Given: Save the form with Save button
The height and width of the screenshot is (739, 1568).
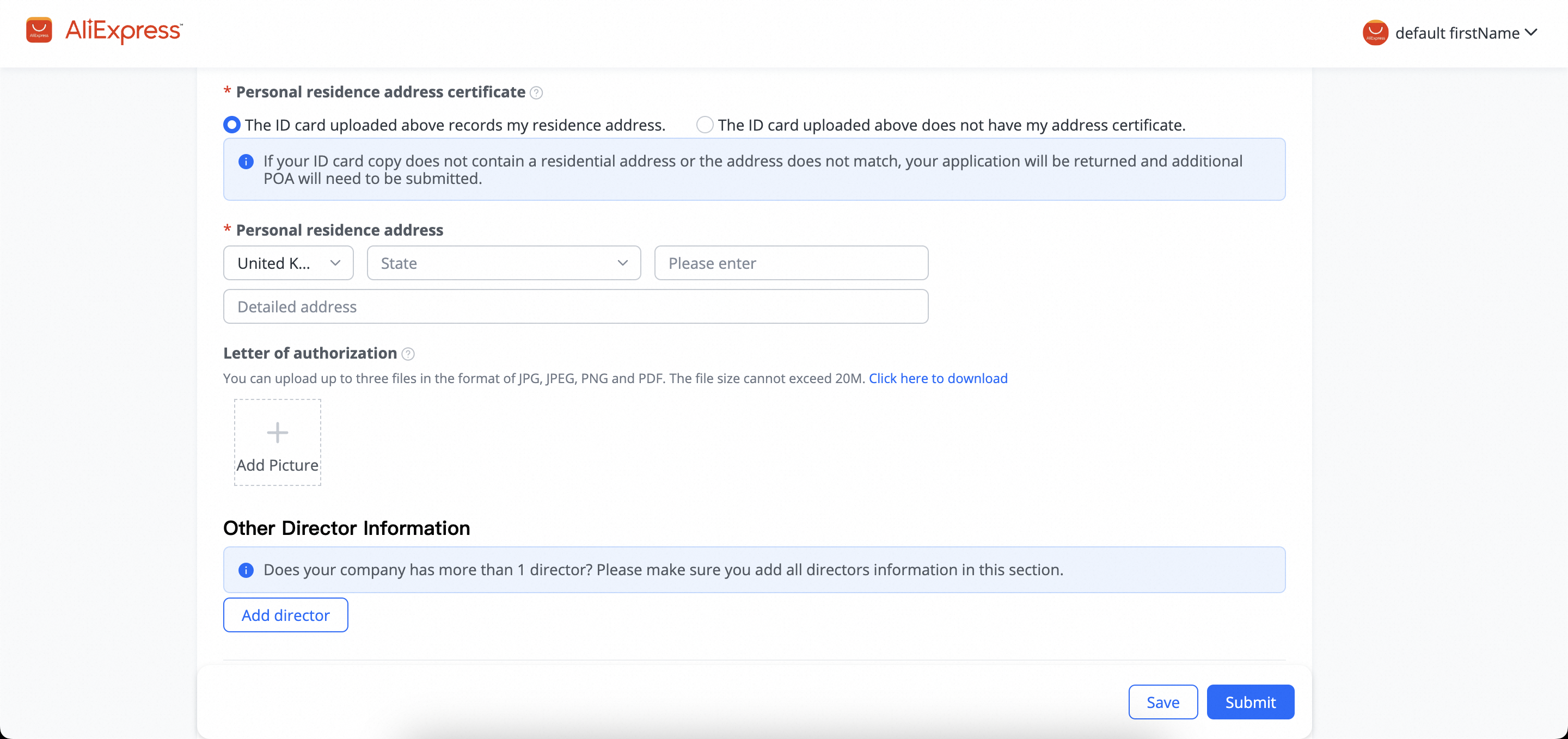Looking at the screenshot, I should coord(1162,702).
